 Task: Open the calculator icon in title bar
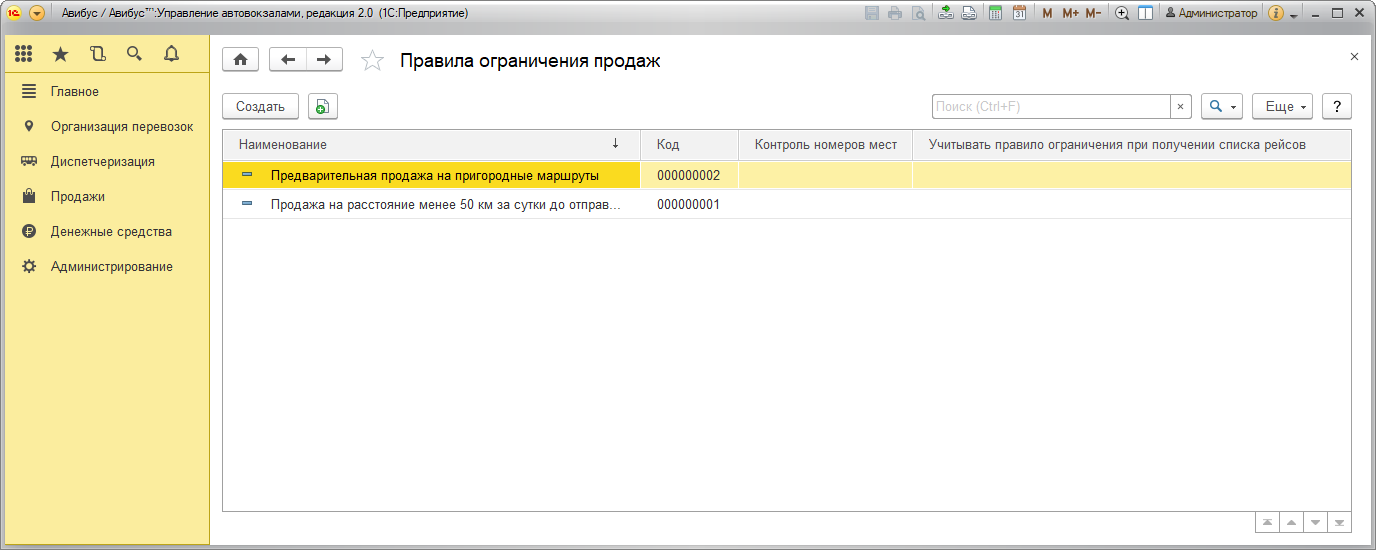pyautogui.click(x=995, y=13)
